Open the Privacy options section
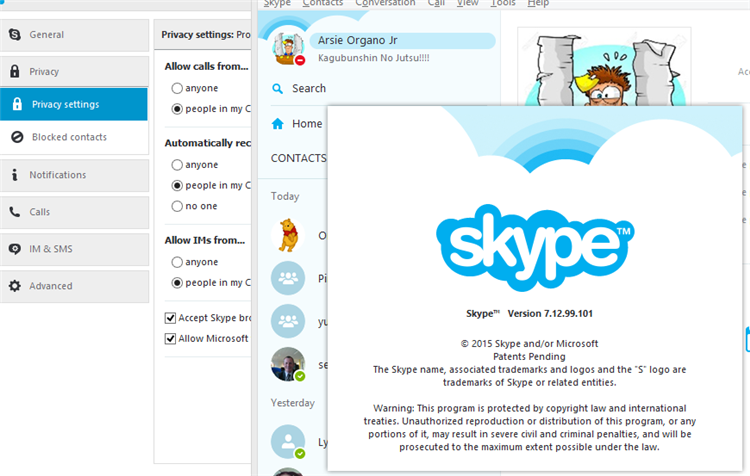Viewport: 750px width, 476px height. click(x=75, y=72)
